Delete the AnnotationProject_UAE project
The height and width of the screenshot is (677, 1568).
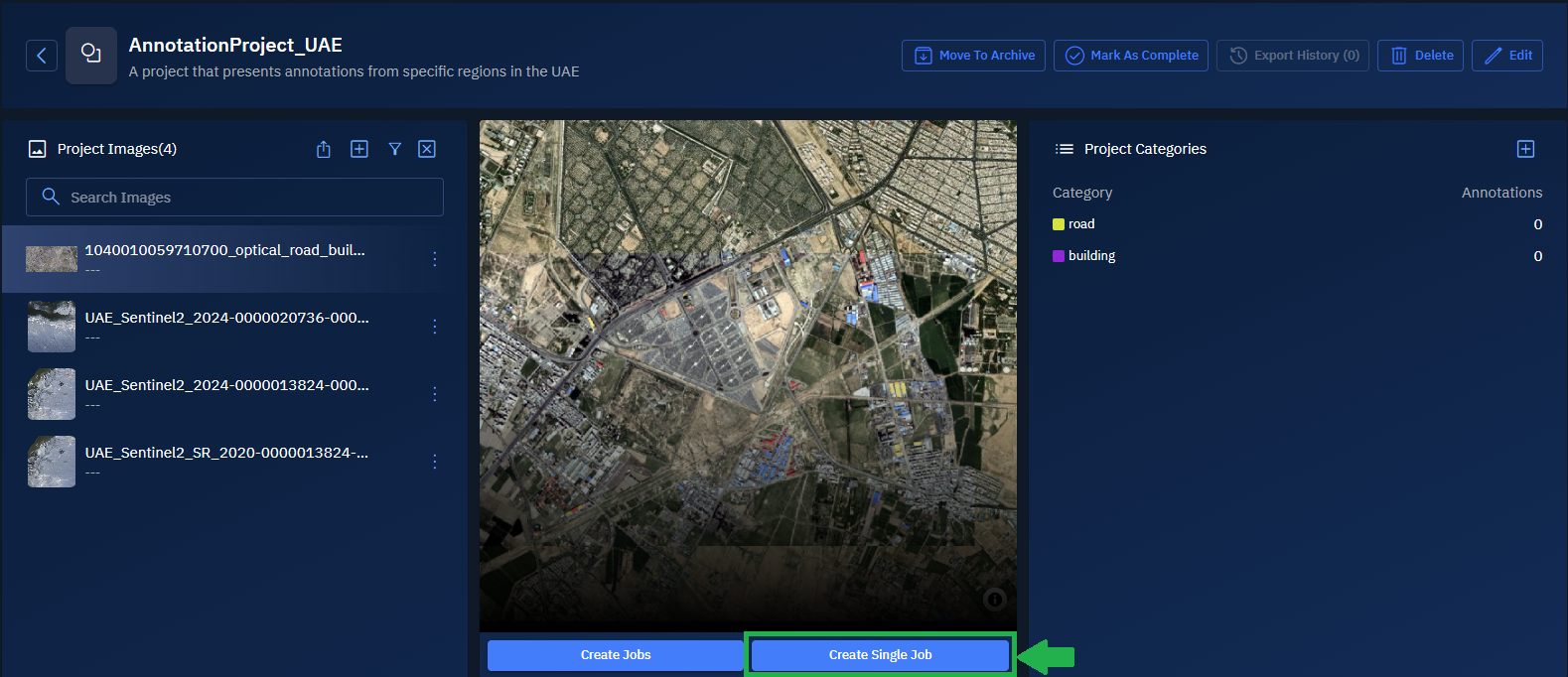(x=1420, y=56)
